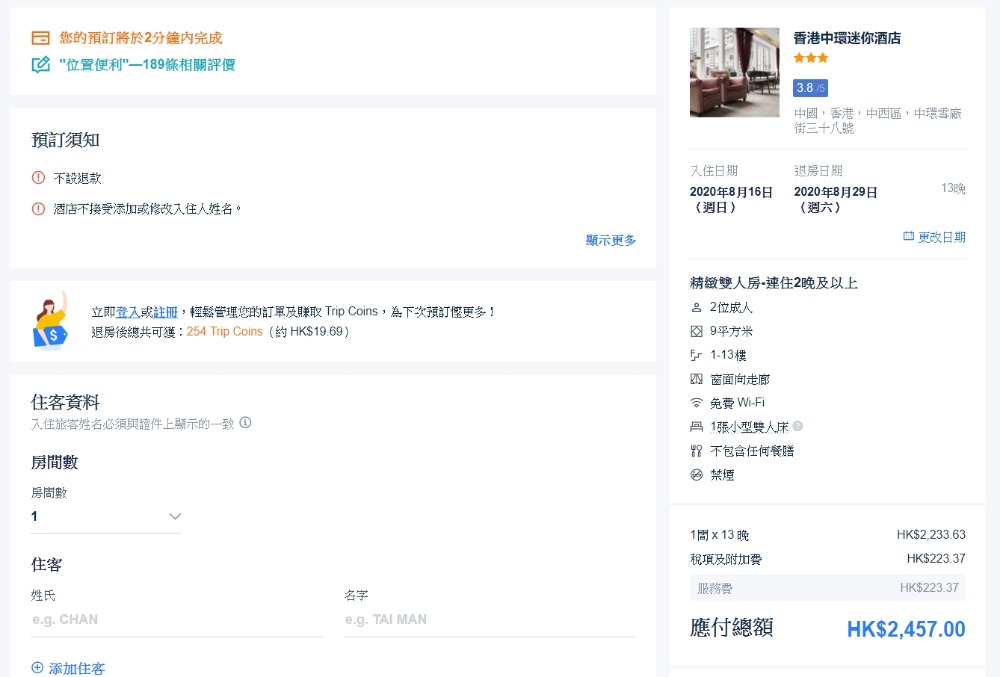Click the no-smoking icon beside 禁煙
The image size is (1000, 677).
[x=697, y=475]
